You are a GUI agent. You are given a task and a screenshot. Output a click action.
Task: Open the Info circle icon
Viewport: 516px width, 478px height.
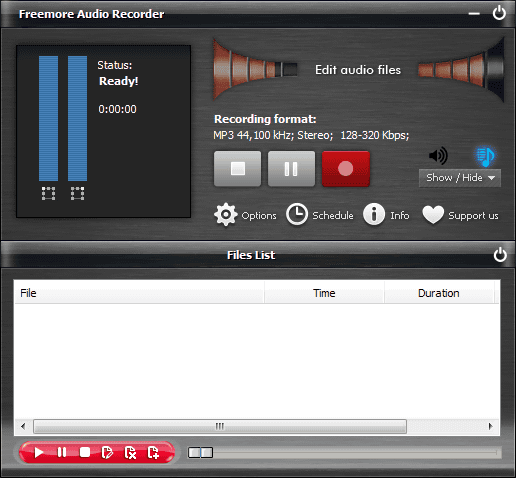pyautogui.click(x=374, y=214)
